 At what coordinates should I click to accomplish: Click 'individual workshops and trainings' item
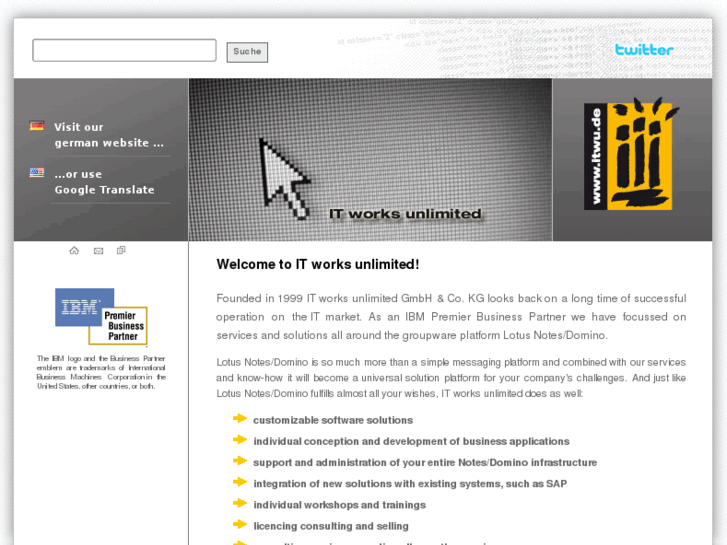tap(339, 505)
